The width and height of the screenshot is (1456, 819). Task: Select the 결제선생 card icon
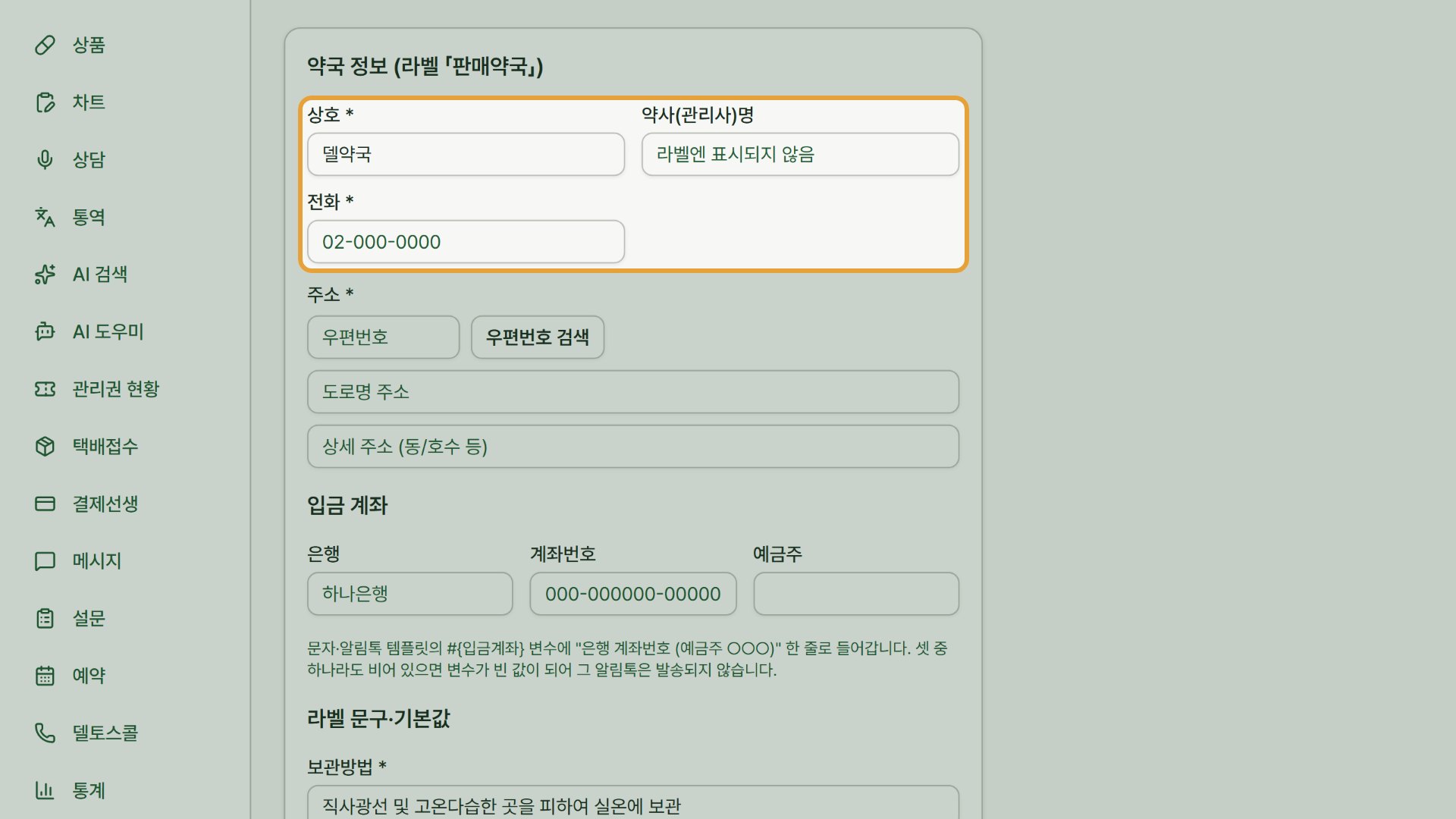point(45,504)
